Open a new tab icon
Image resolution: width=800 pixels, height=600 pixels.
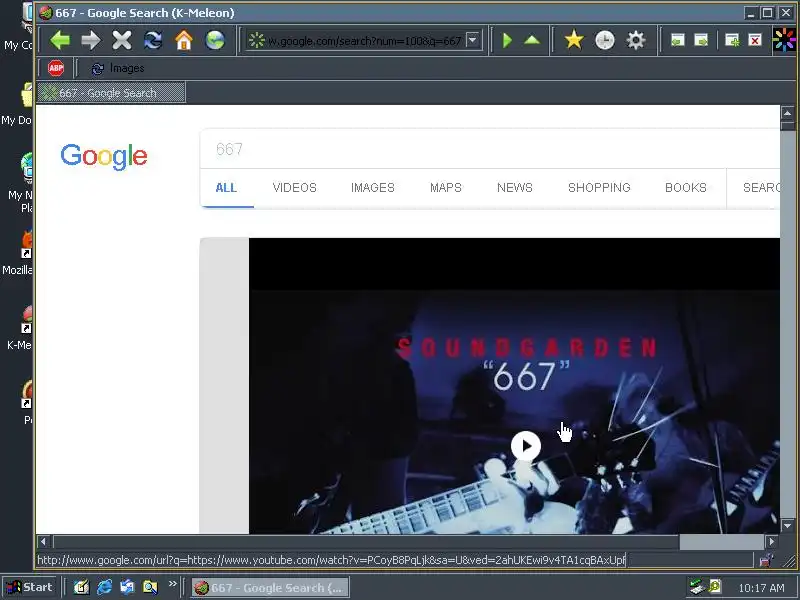click(732, 40)
